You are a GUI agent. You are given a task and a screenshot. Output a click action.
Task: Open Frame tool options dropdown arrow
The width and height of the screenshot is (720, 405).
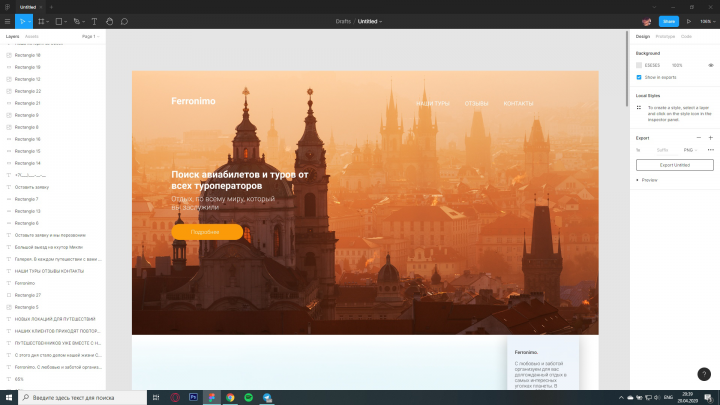point(47,22)
